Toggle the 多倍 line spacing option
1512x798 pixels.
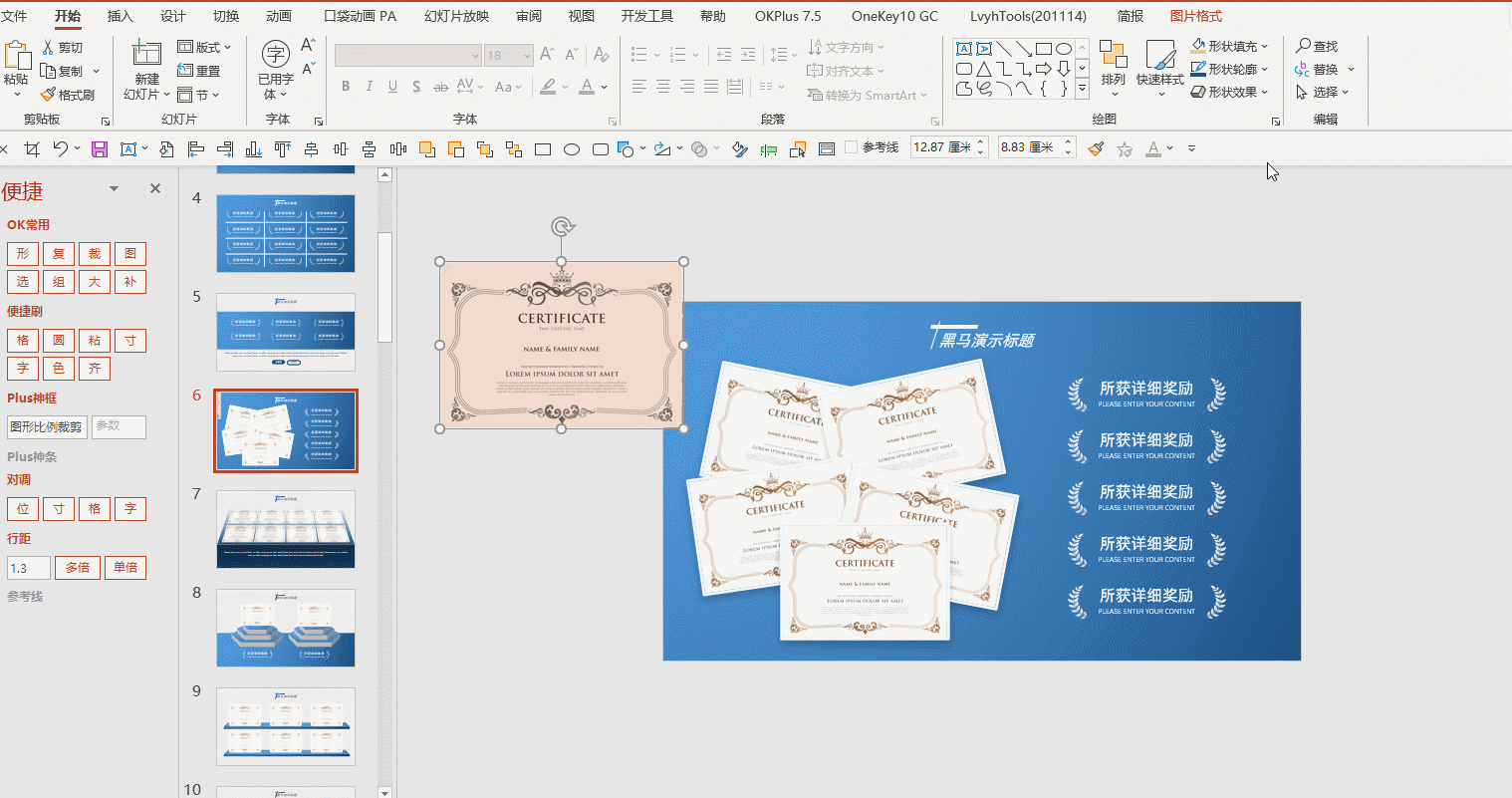click(x=78, y=568)
